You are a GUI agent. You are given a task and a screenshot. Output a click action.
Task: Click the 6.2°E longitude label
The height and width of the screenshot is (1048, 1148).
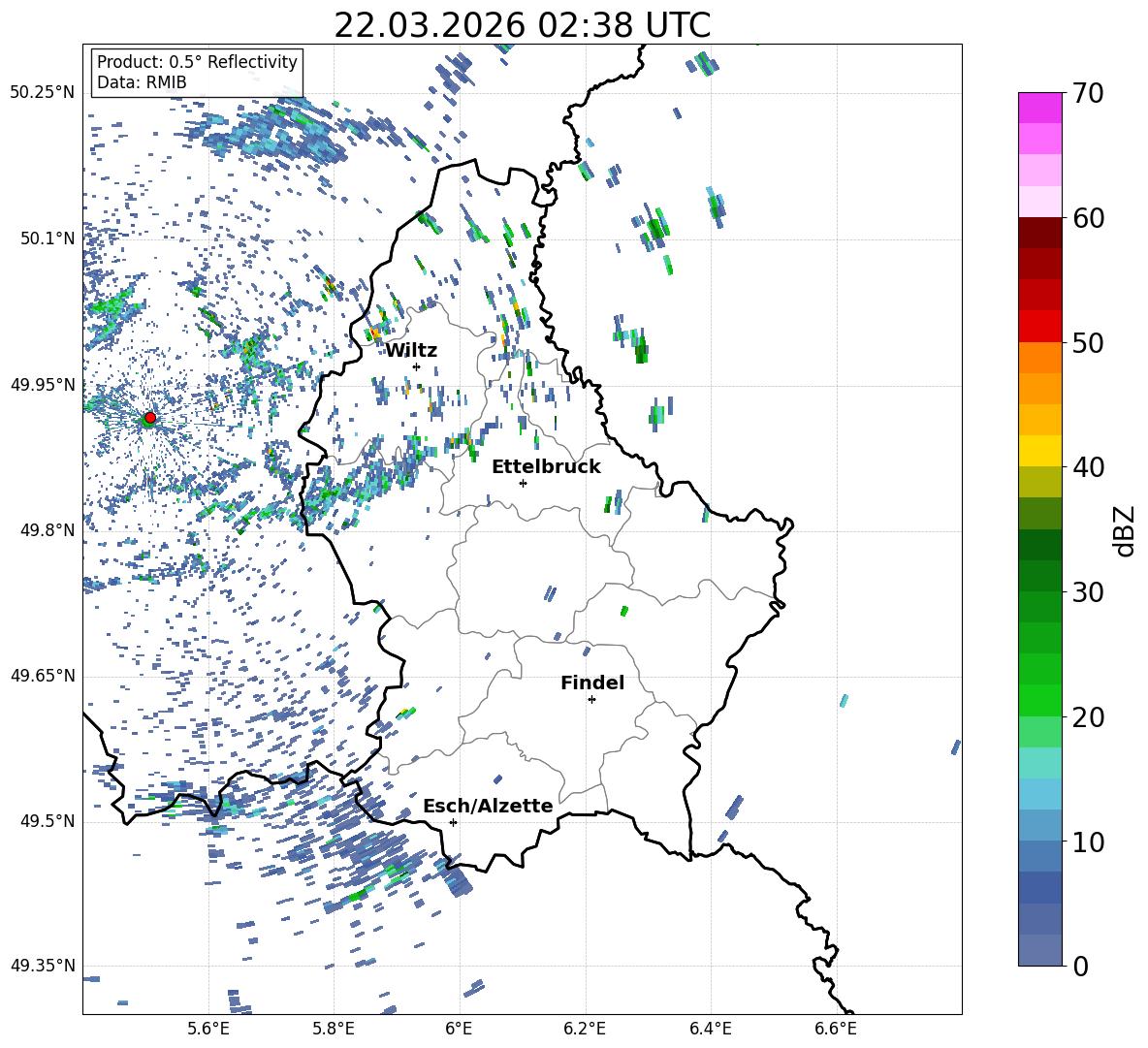pyautogui.click(x=585, y=1029)
